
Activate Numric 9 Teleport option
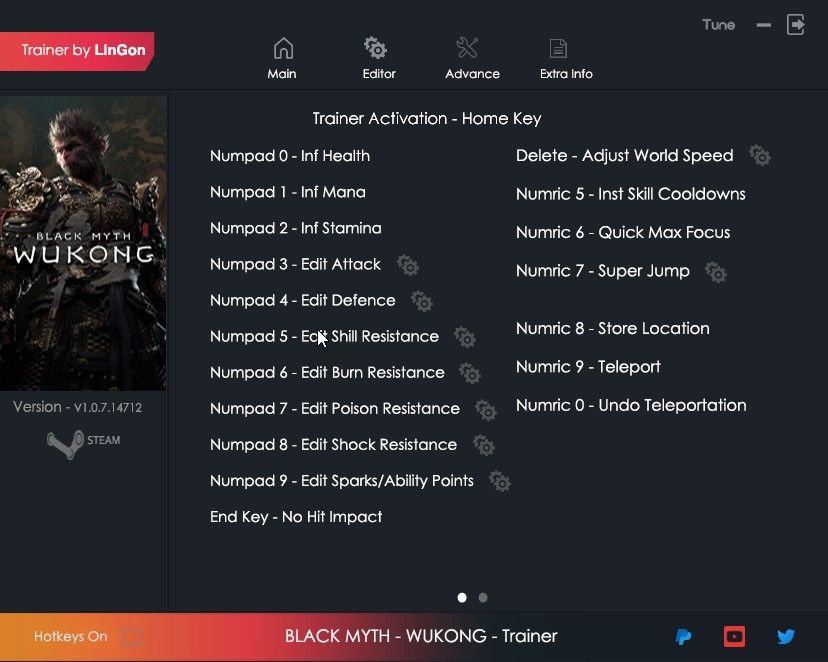[x=588, y=367]
